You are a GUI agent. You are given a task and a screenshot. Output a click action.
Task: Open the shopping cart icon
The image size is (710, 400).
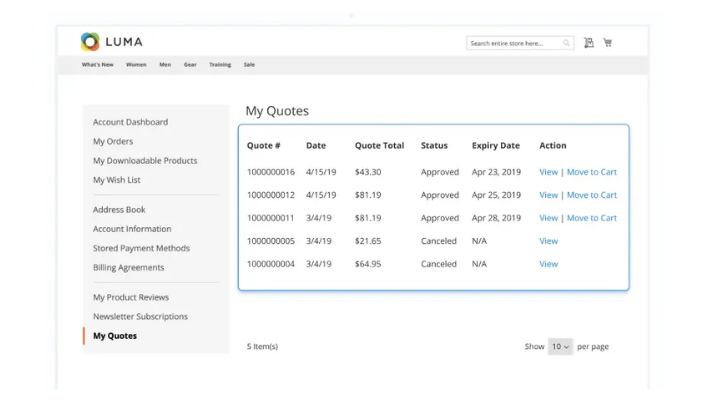pos(607,43)
